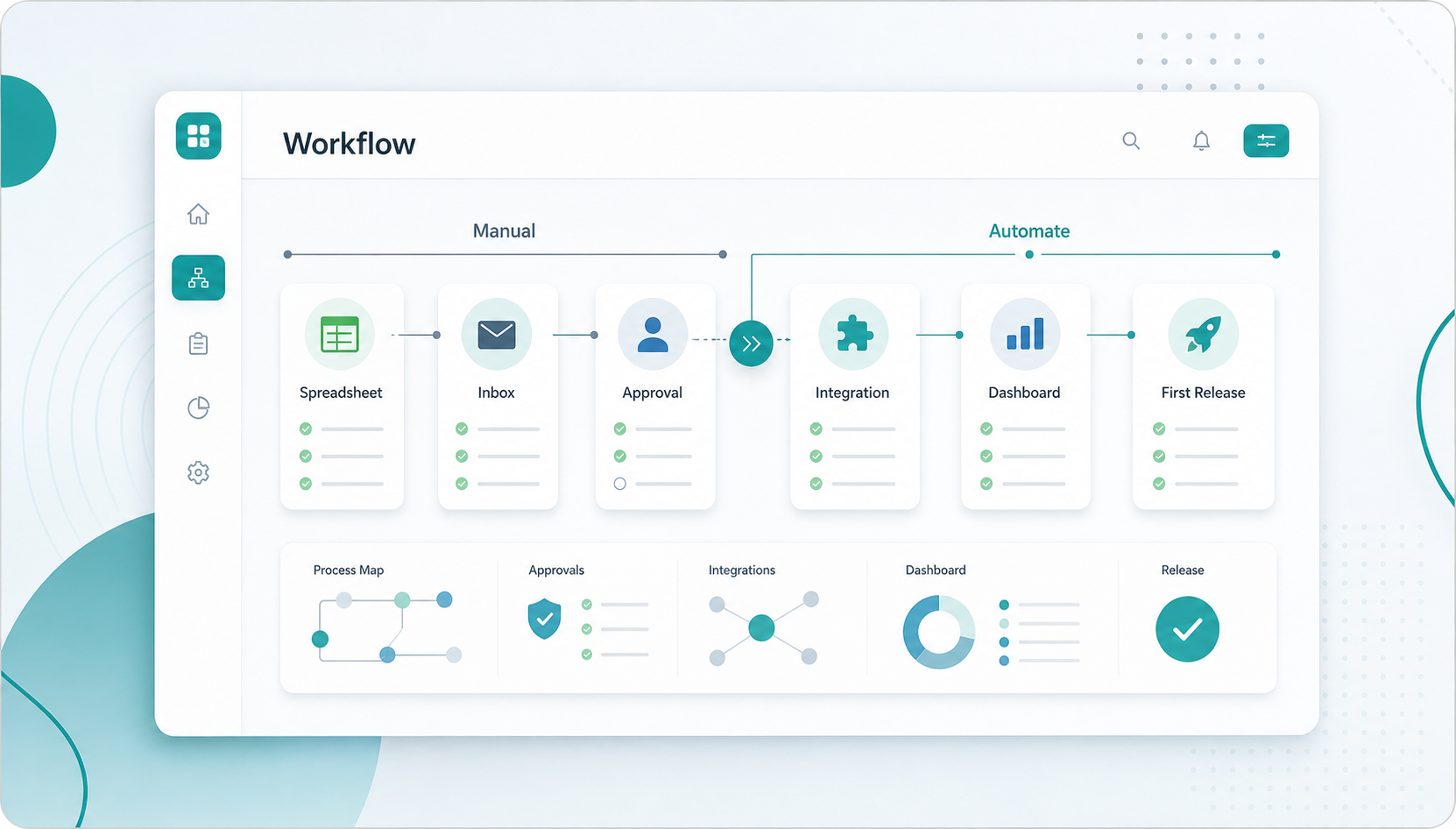Image resolution: width=1456 pixels, height=829 pixels.
Task: Open notifications bell icon
Action: 1201,141
